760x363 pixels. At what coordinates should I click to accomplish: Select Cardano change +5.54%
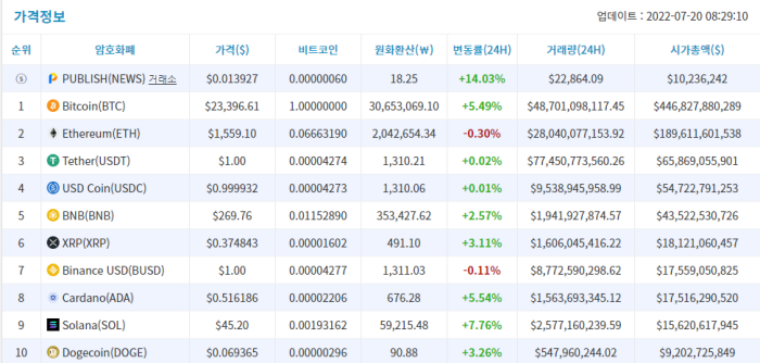(x=482, y=298)
